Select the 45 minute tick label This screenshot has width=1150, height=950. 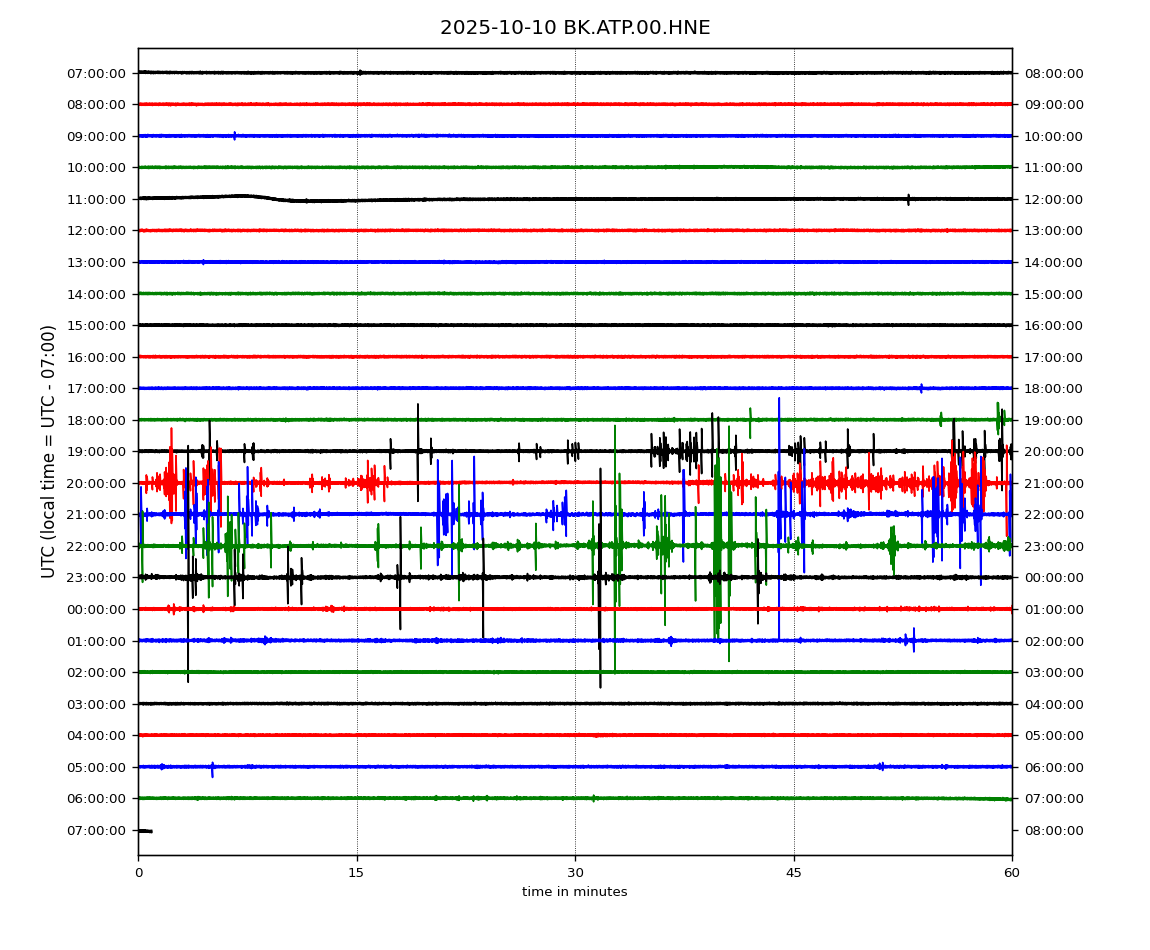tap(794, 873)
